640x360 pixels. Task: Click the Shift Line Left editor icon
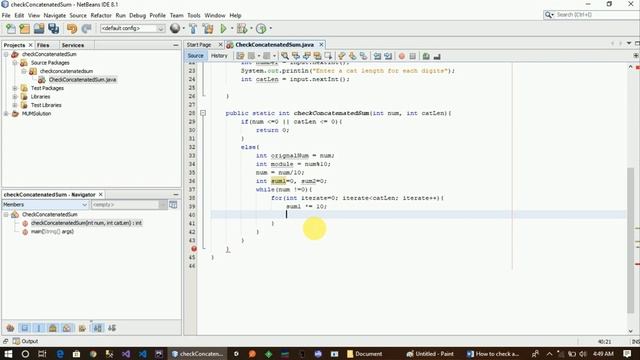tap(377, 56)
